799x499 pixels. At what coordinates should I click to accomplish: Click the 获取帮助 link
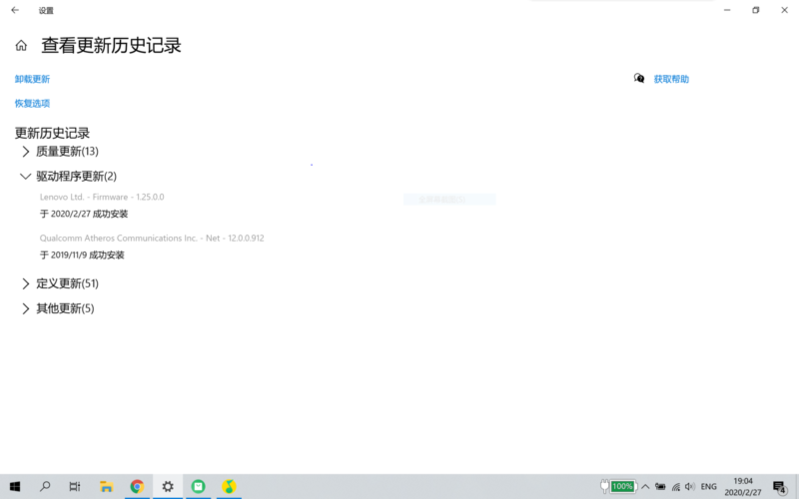(x=671, y=79)
